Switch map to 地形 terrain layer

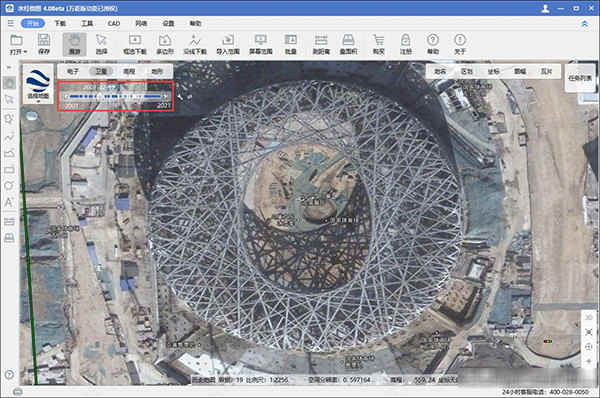(157, 71)
